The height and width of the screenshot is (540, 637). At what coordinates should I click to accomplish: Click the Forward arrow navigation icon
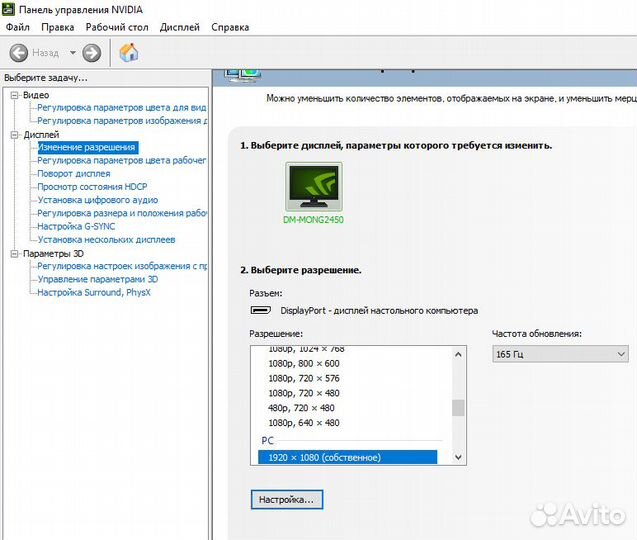[x=91, y=53]
